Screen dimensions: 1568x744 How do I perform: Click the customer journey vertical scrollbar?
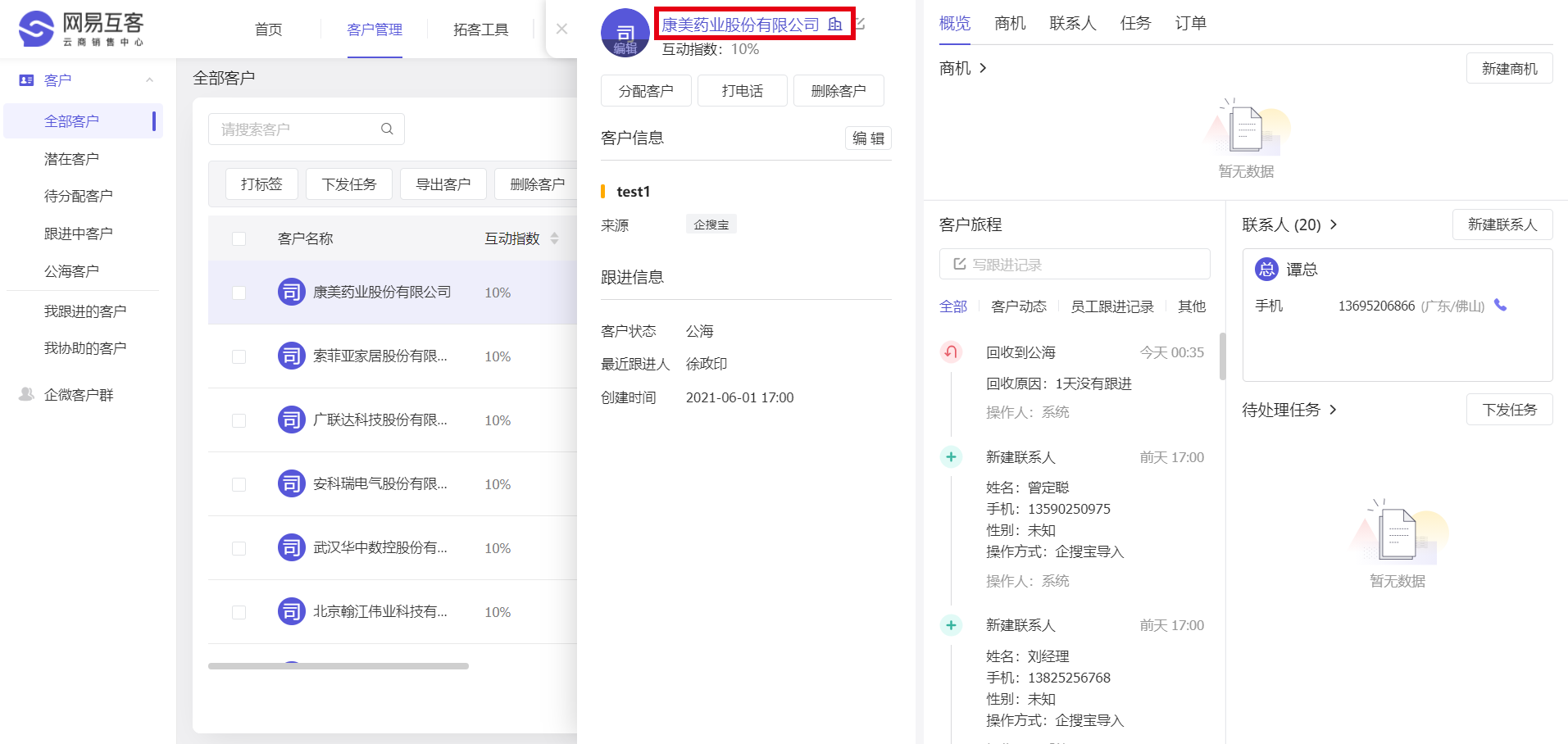click(x=1223, y=356)
